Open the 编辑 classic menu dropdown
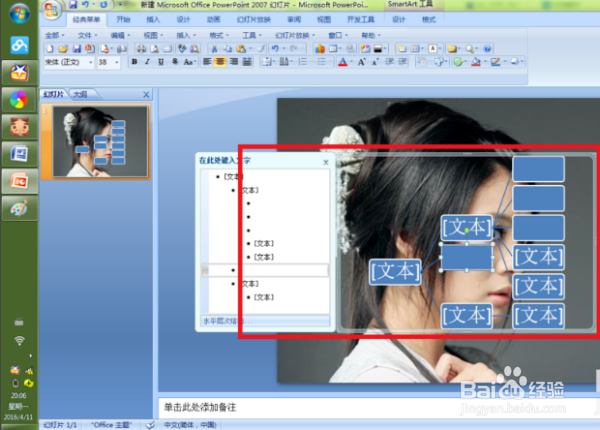 pyautogui.click(x=120, y=35)
